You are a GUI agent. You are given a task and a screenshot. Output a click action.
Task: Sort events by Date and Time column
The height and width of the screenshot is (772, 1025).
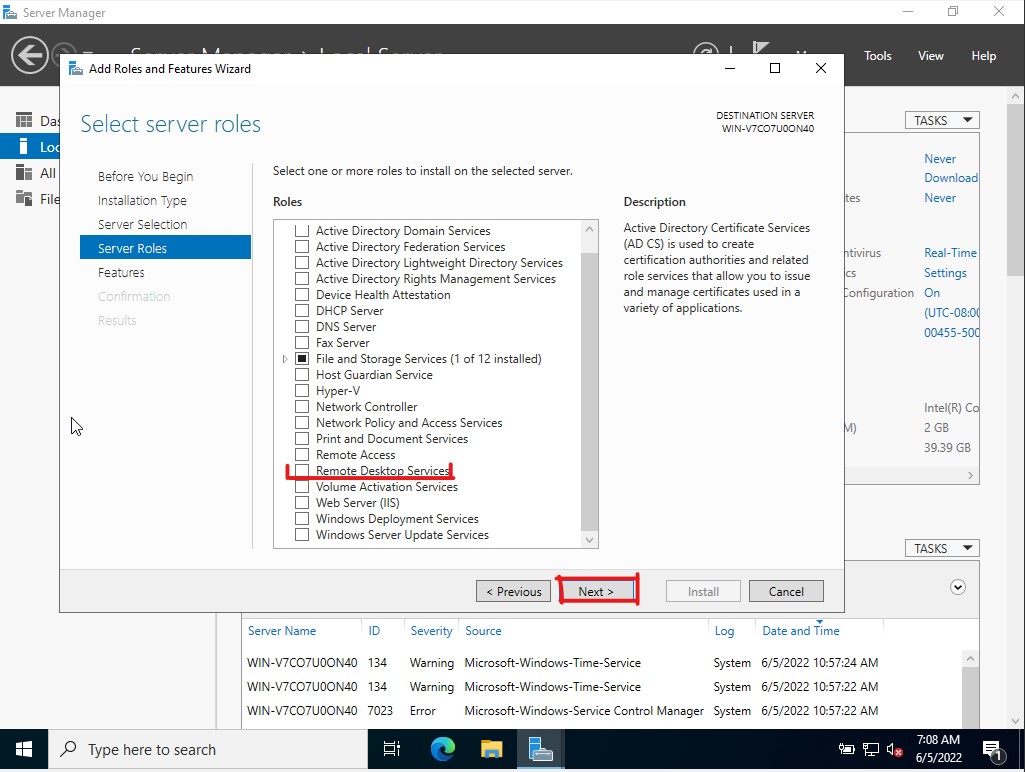(x=801, y=631)
